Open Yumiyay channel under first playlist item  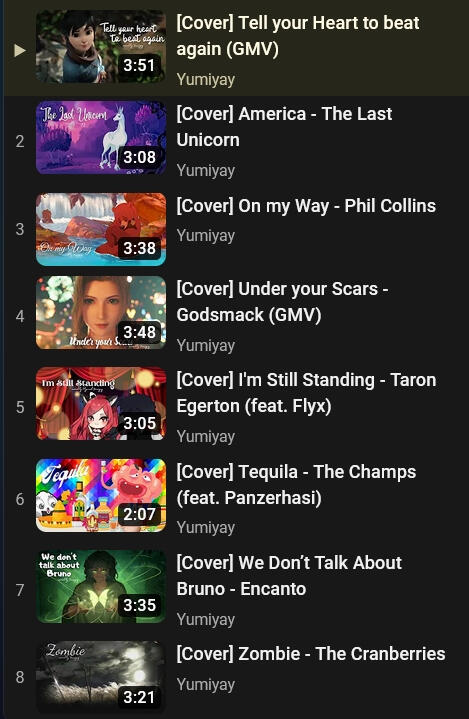(x=206, y=79)
